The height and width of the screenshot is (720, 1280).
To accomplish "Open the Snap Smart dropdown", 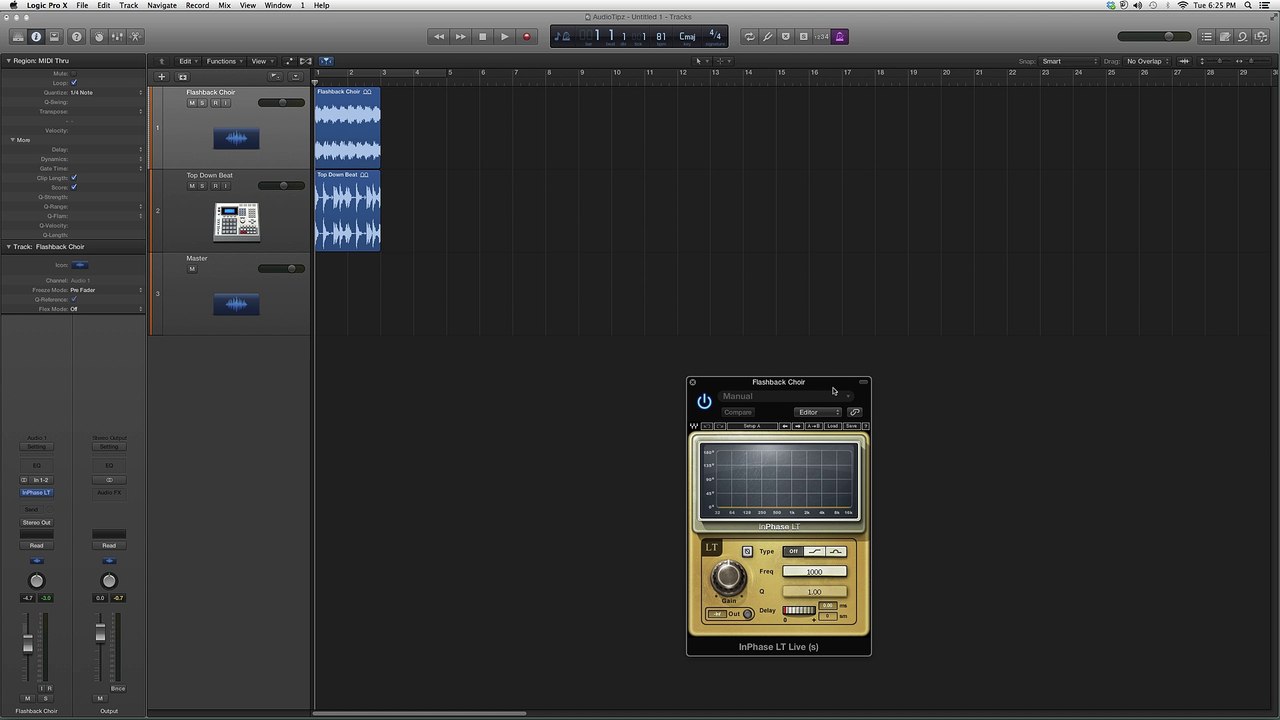I will click(x=1070, y=61).
